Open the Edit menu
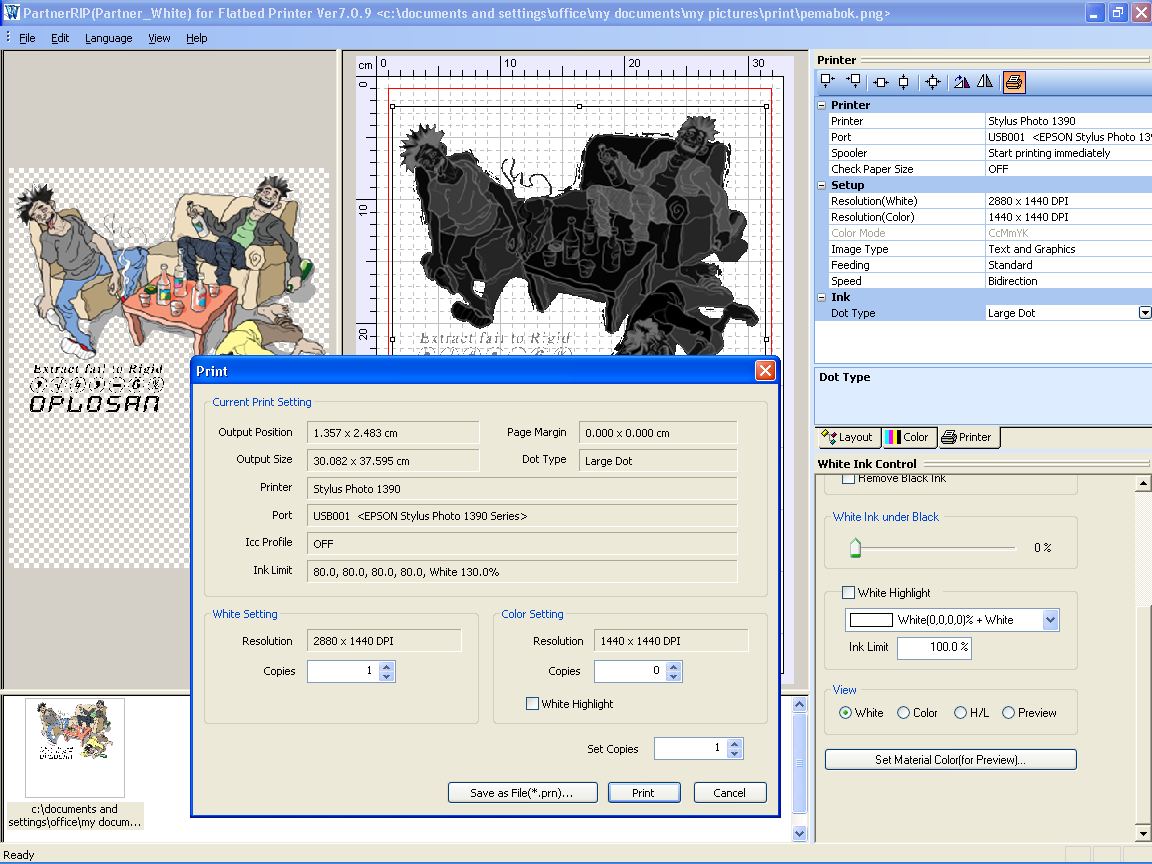Screen dimensions: 1152x864 pyautogui.click(x=60, y=38)
